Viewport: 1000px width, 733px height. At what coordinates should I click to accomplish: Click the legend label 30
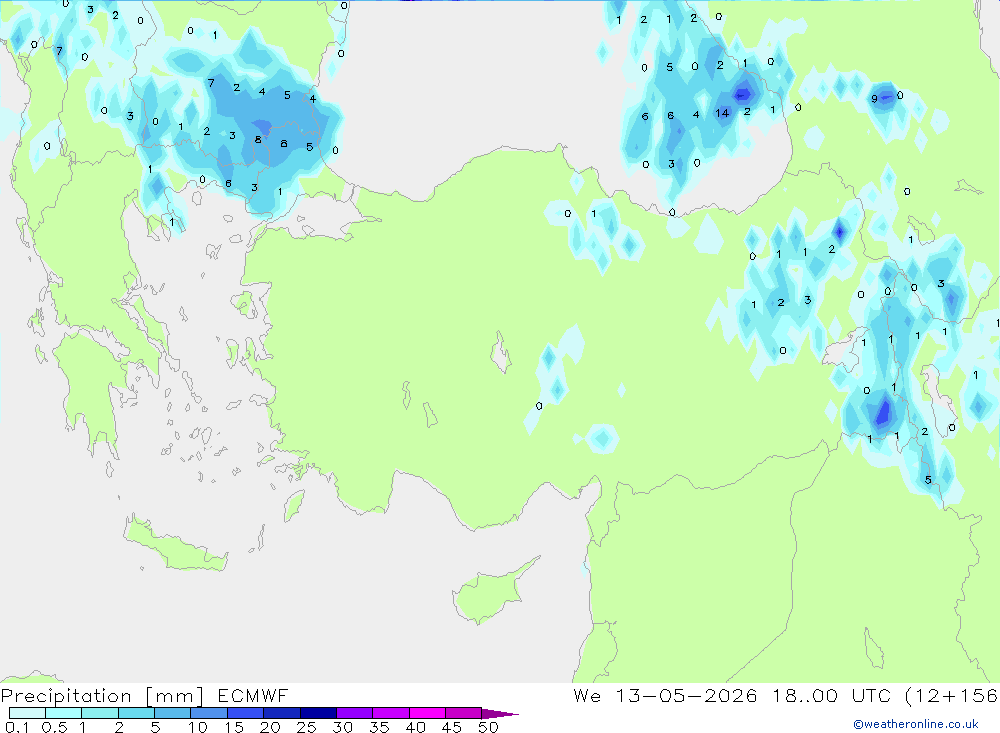343,727
